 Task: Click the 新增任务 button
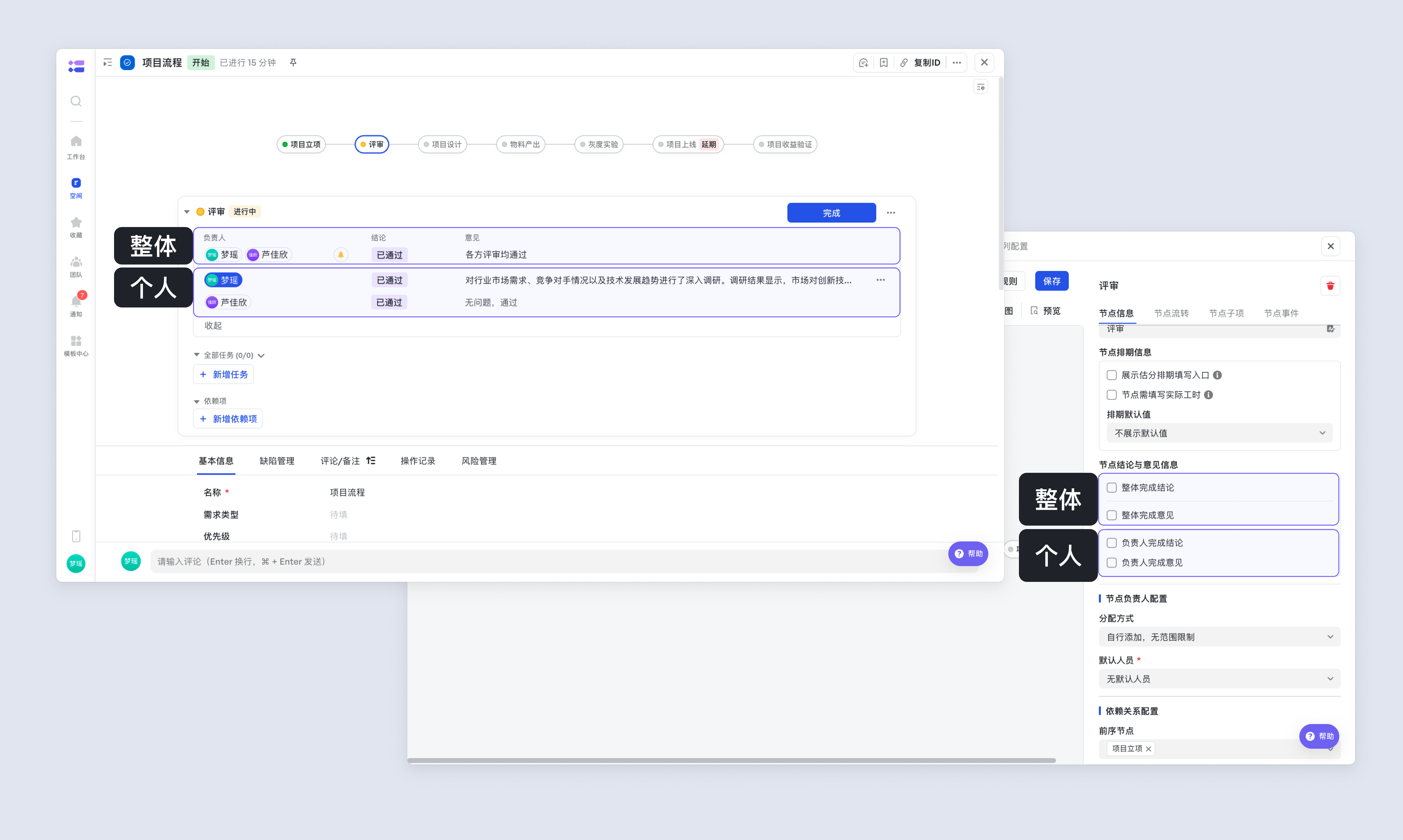[x=224, y=375]
